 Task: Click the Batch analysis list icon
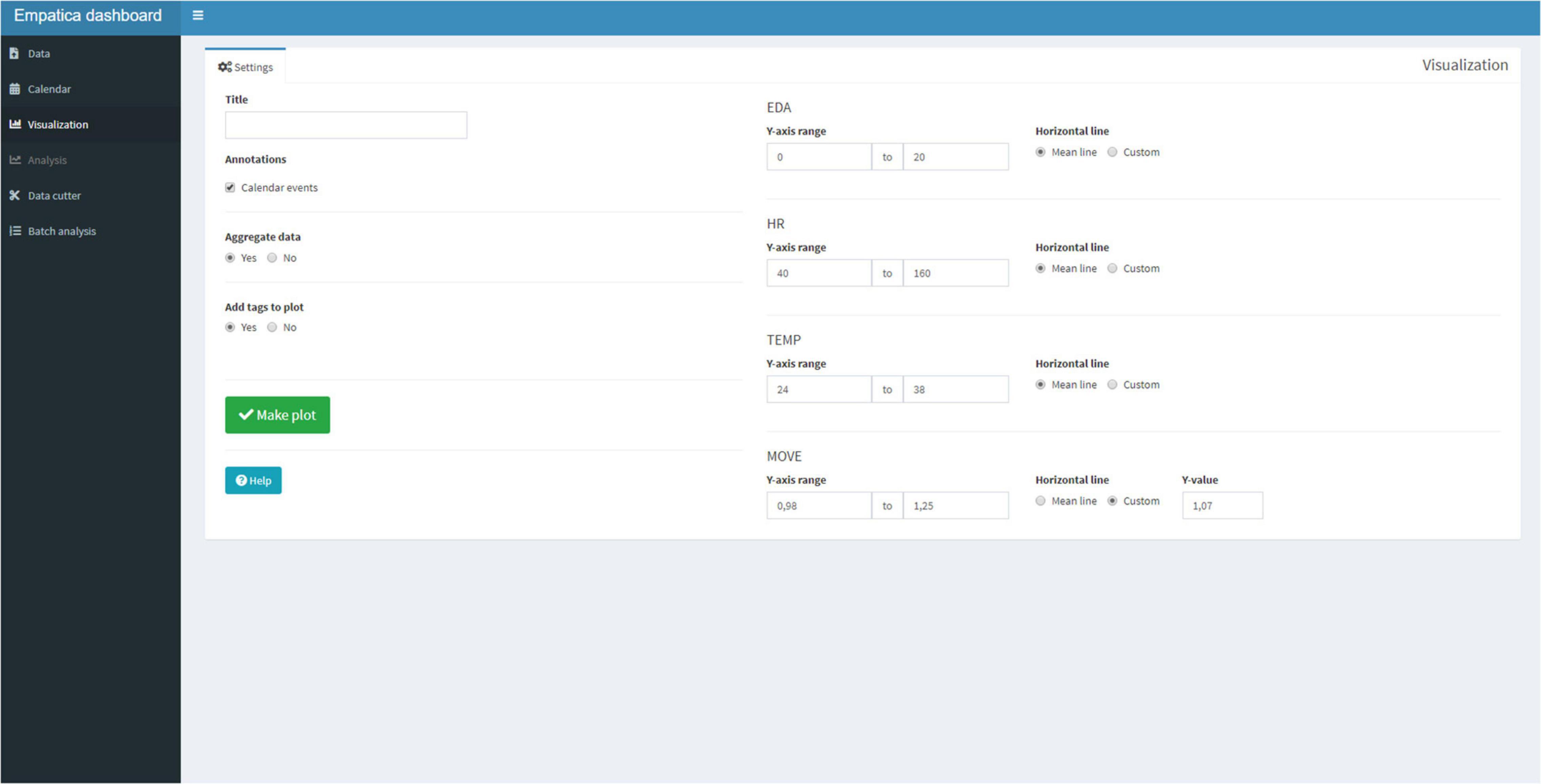15,231
